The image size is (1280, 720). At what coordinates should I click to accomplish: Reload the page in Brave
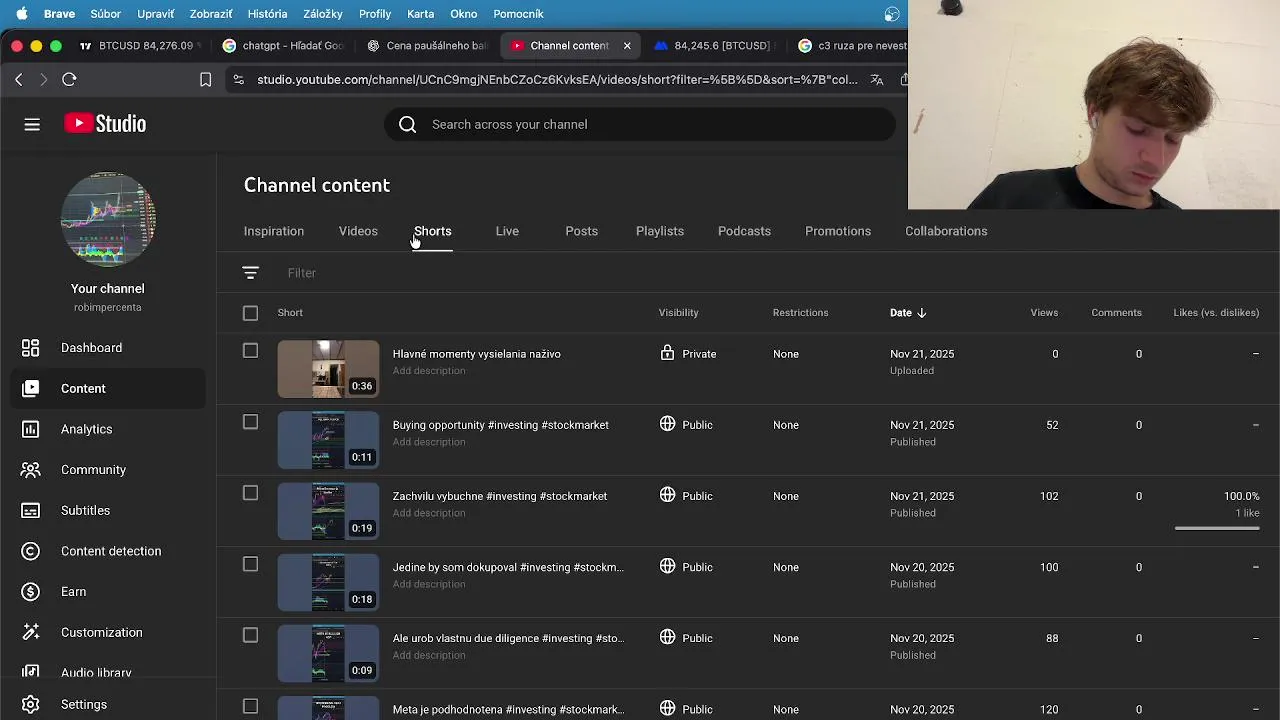69,79
